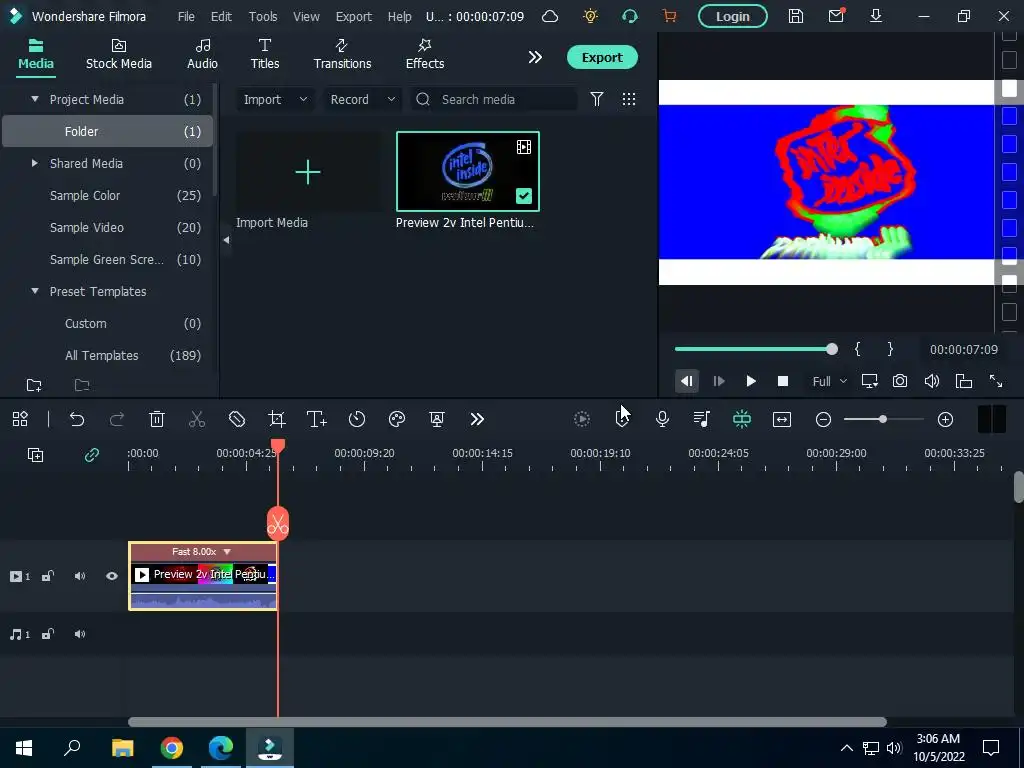
Task: Add a marker with the shield icon
Action: [622, 419]
